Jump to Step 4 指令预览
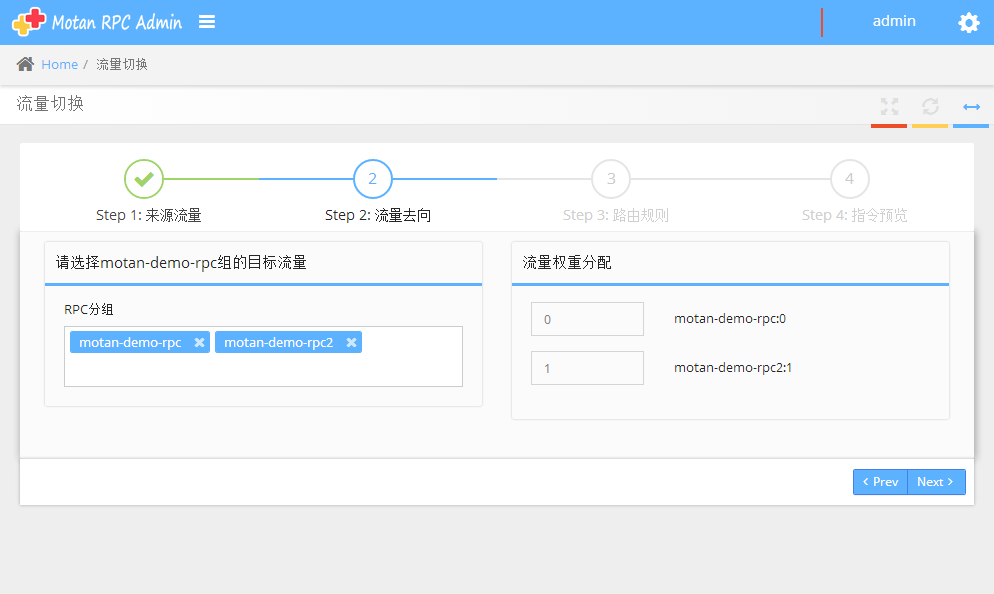The width and height of the screenshot is (994, 594). 849,179
